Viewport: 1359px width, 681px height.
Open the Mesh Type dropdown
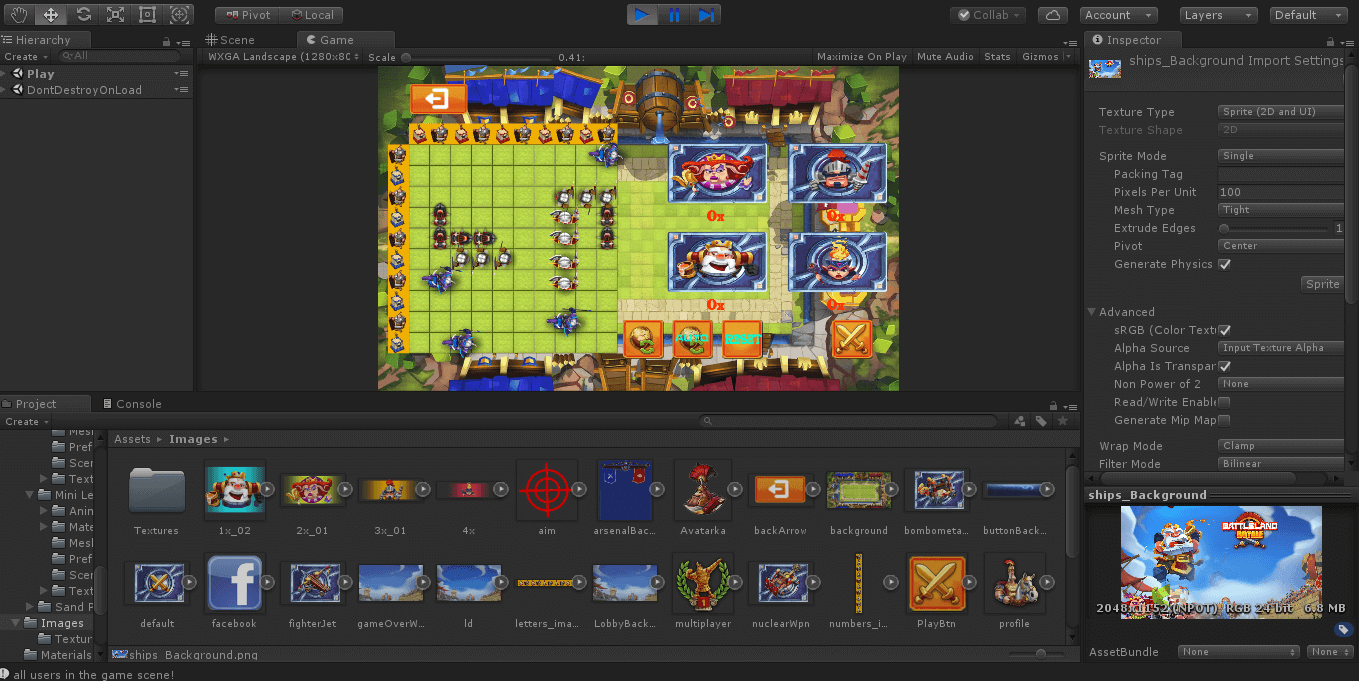[x=1281, y=210]
